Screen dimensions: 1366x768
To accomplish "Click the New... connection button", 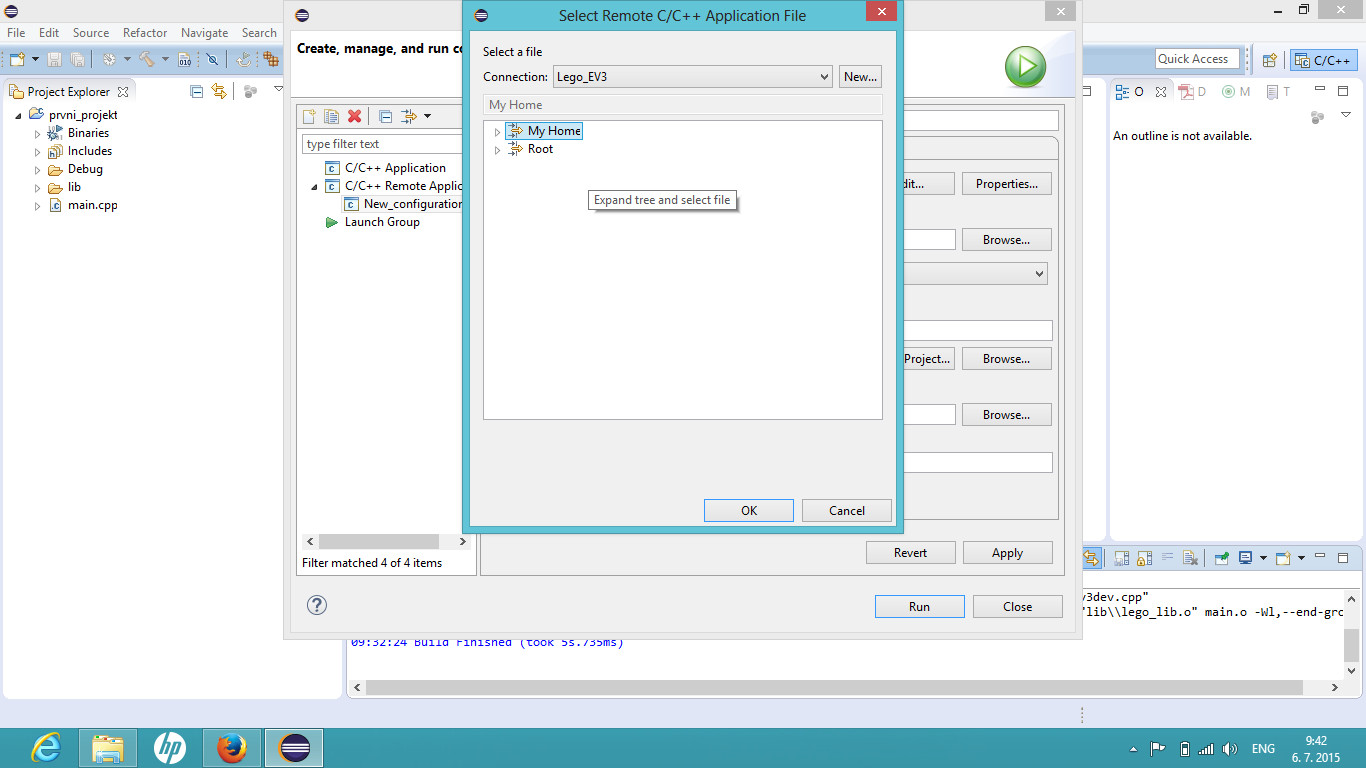I will click(x=860, y=77).
